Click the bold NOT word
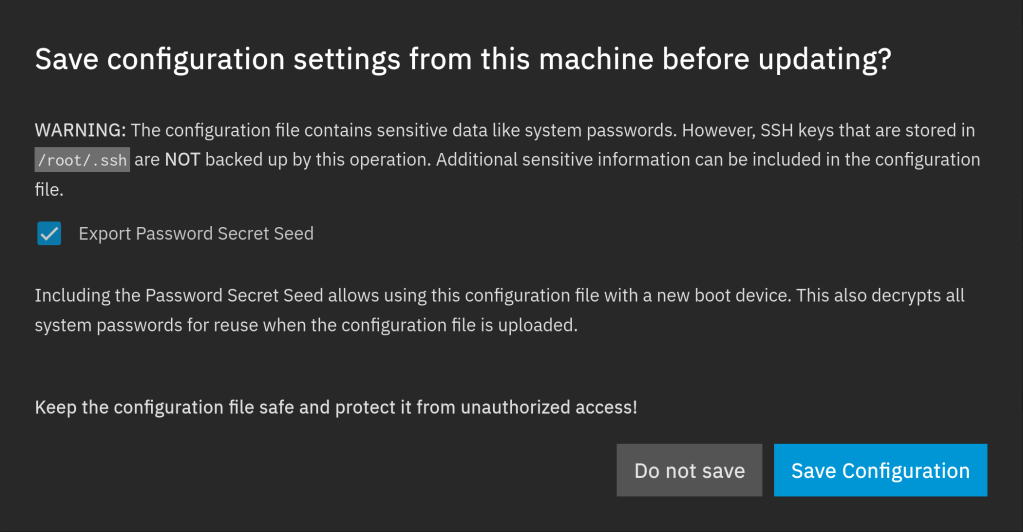 point(182,160)
